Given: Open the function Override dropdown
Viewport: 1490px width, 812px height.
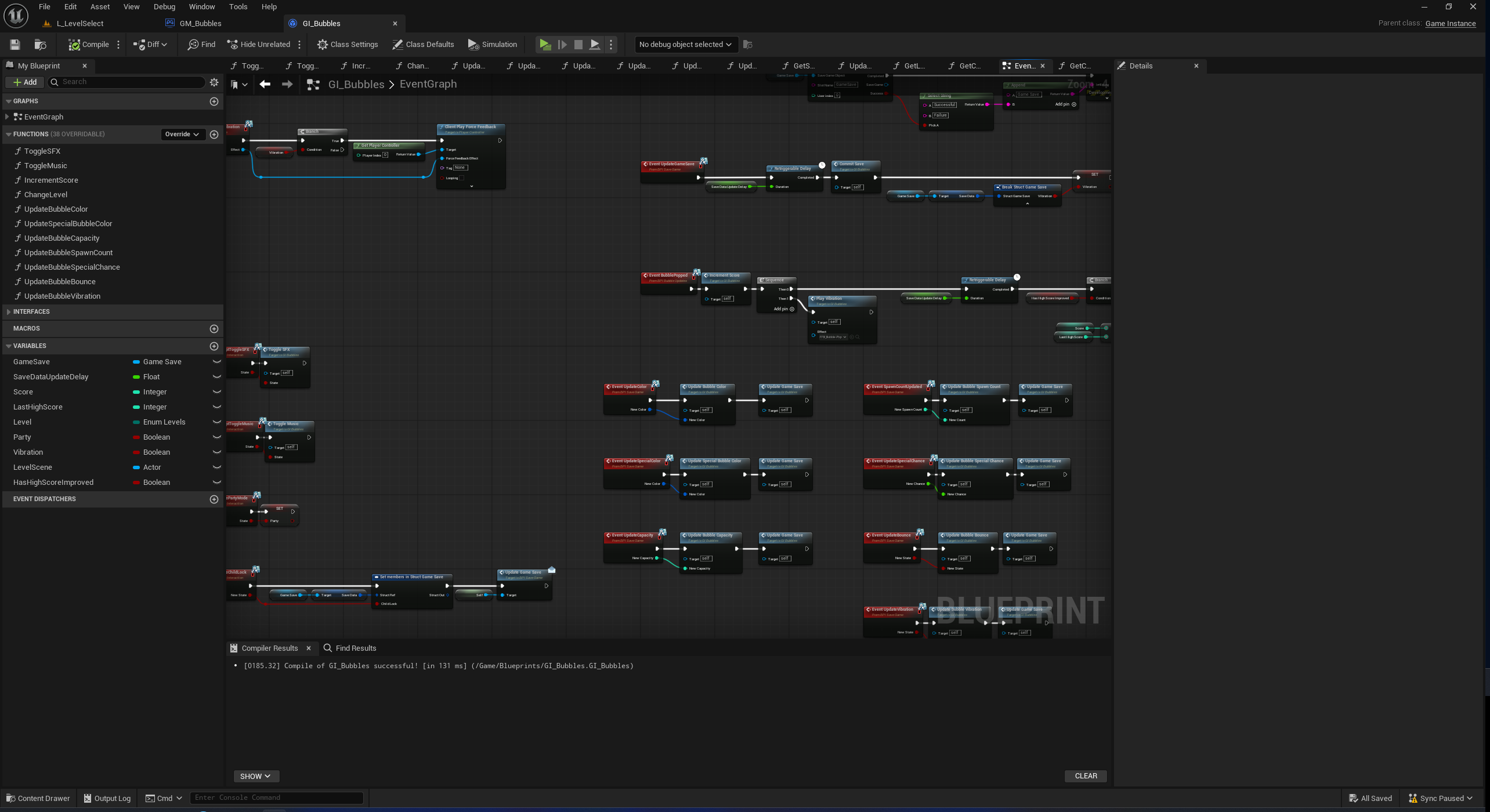Looking at the screenshot, I should (182, 135).
